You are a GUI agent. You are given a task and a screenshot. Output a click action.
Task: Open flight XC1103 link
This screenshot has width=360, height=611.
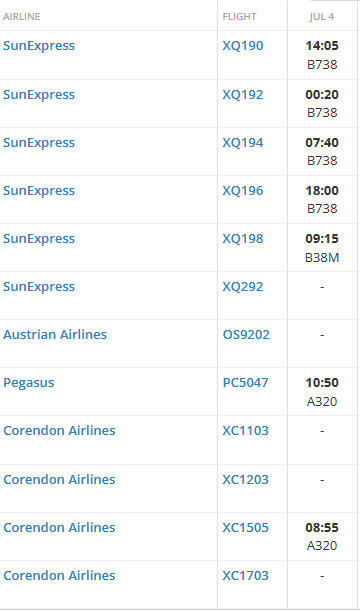[x=245, y=430]
